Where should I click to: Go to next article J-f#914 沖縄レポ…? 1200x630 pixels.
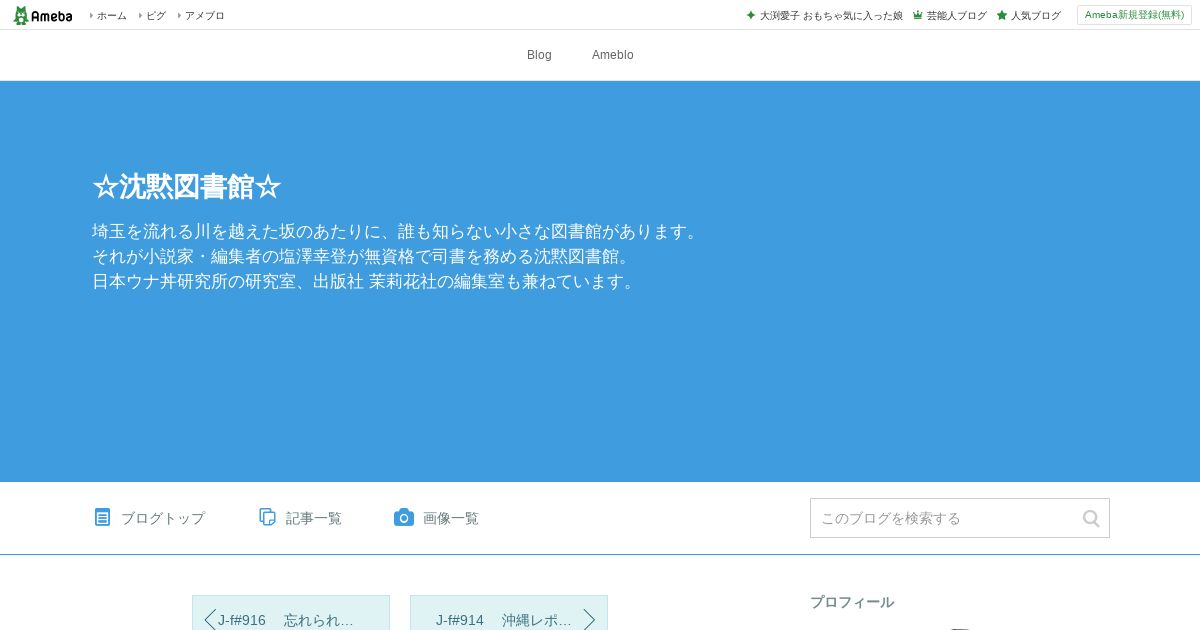click(x=508, y=613)
